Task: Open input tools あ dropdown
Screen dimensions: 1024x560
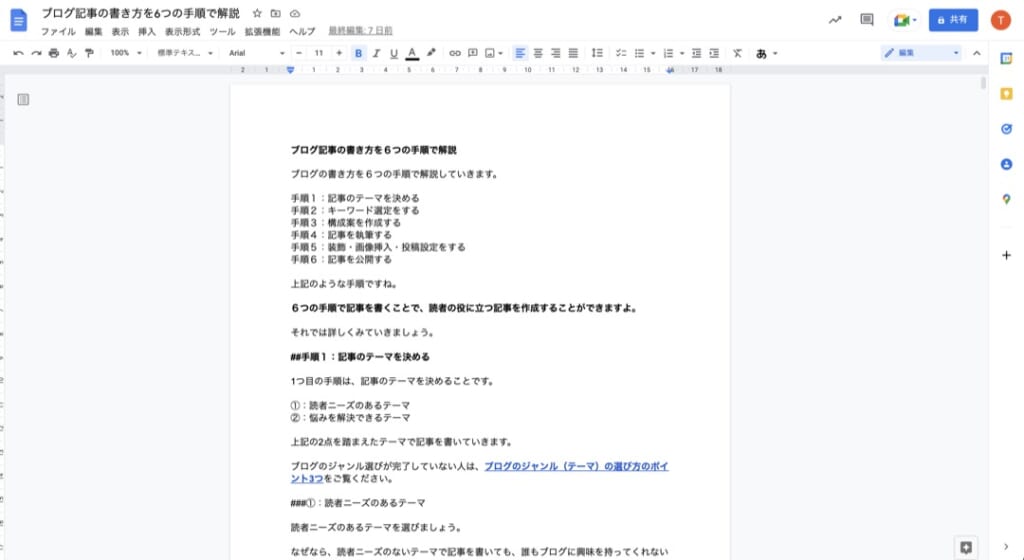Action: point(767,54)
